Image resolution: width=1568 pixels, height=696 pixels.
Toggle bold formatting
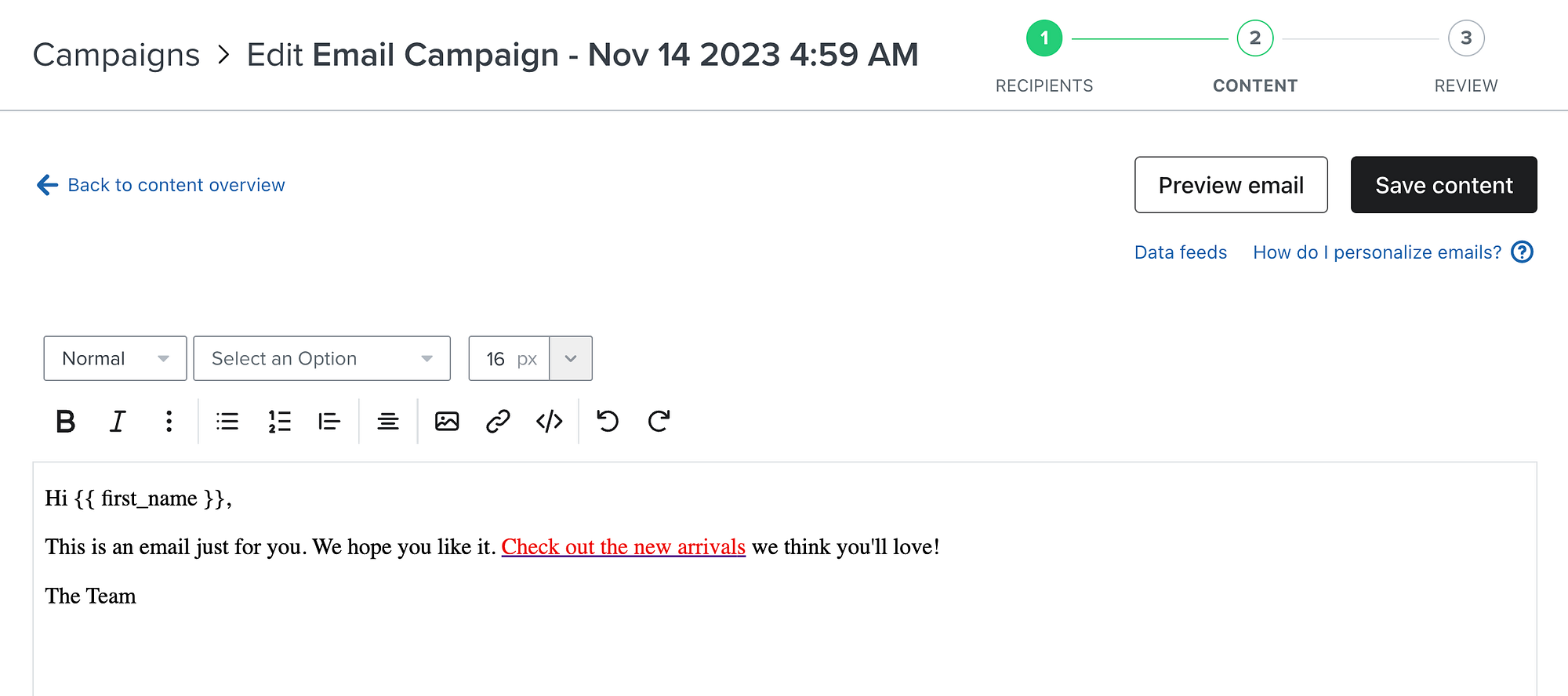pos(66,422)
